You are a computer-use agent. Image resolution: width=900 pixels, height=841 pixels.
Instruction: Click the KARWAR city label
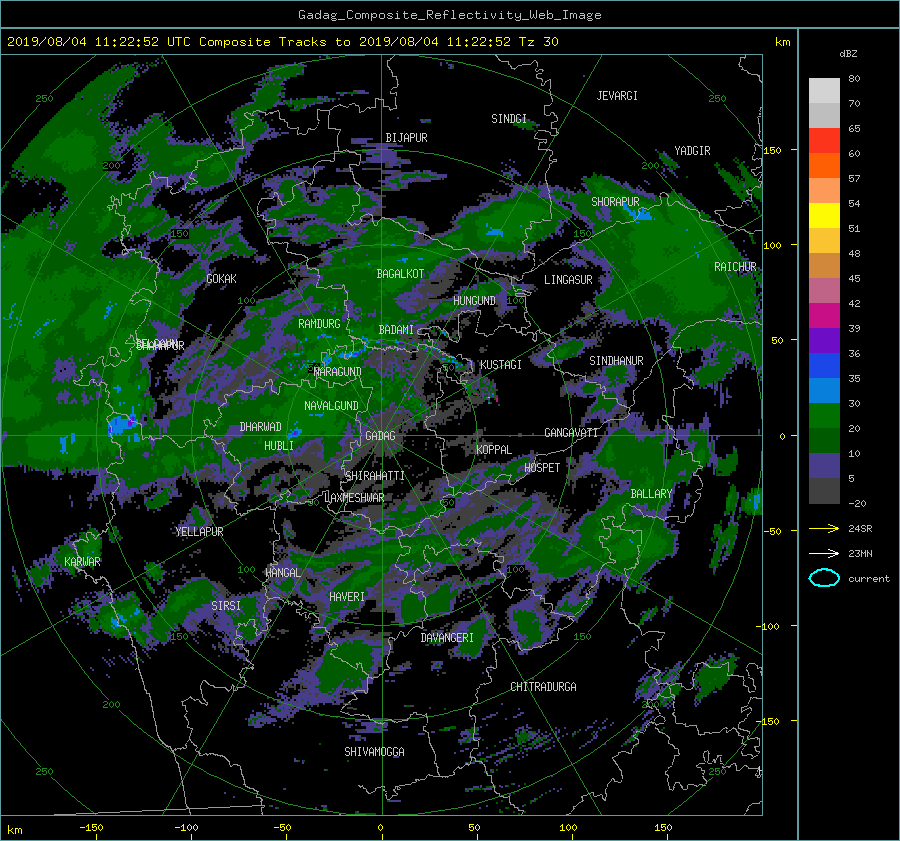82,562
